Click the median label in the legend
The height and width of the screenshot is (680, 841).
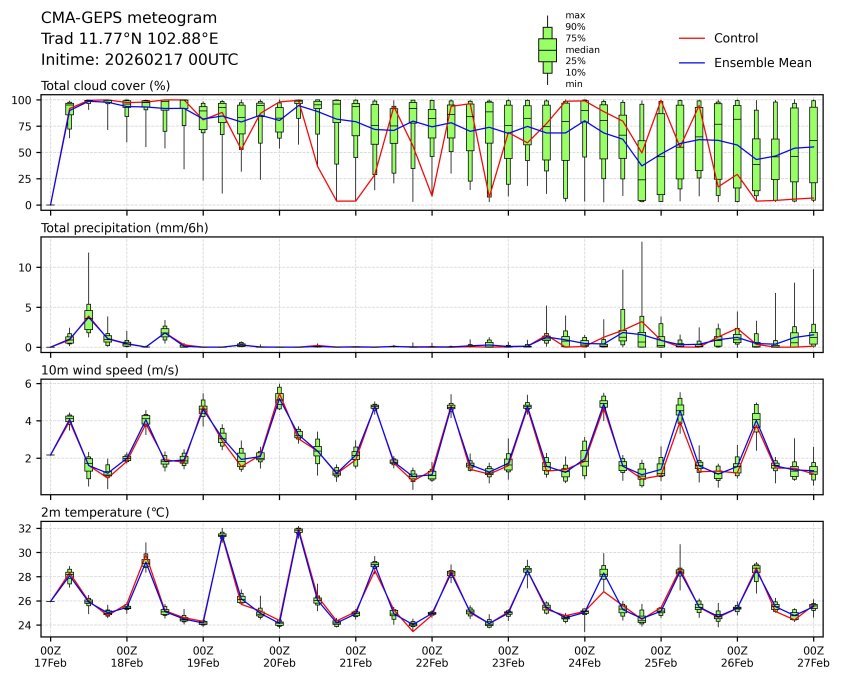(582, 50)
